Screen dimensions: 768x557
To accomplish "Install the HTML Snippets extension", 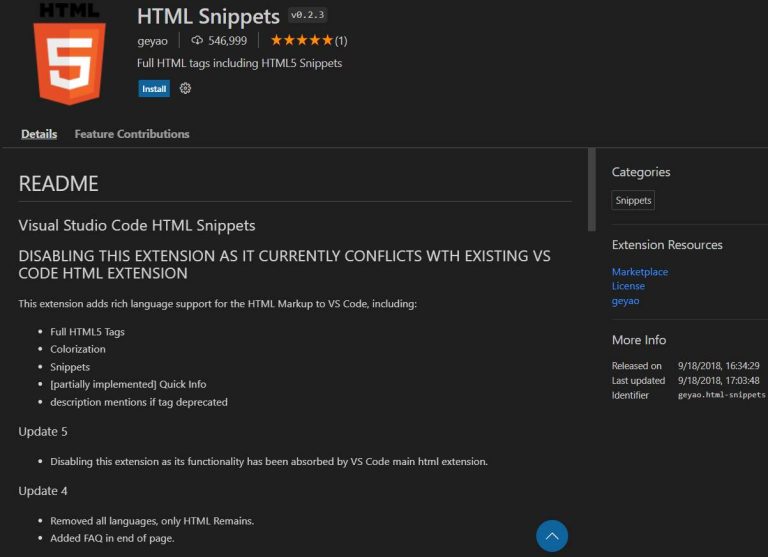I will (x=154, y=89).
